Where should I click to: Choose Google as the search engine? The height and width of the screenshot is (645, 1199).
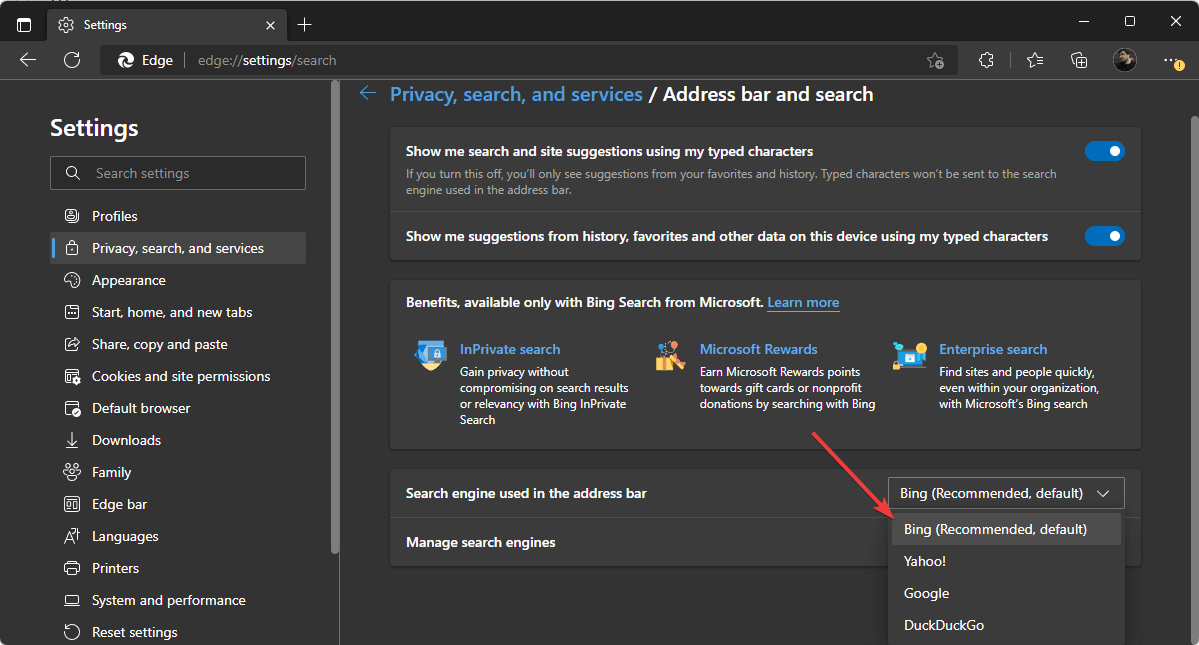coord(1006,593)
